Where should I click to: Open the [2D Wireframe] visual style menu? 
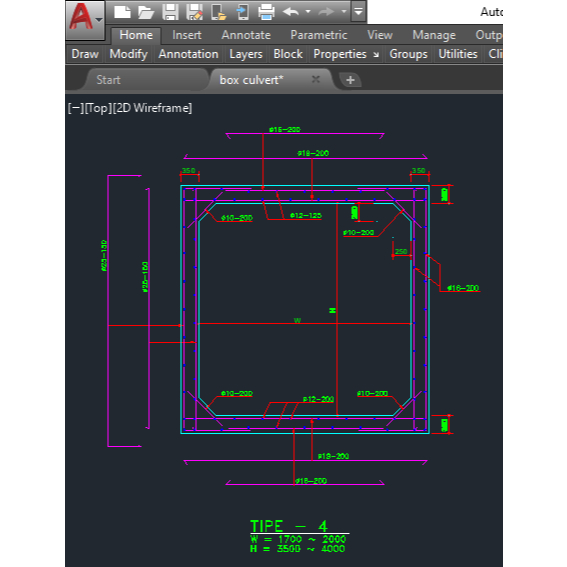pos(152,108)
